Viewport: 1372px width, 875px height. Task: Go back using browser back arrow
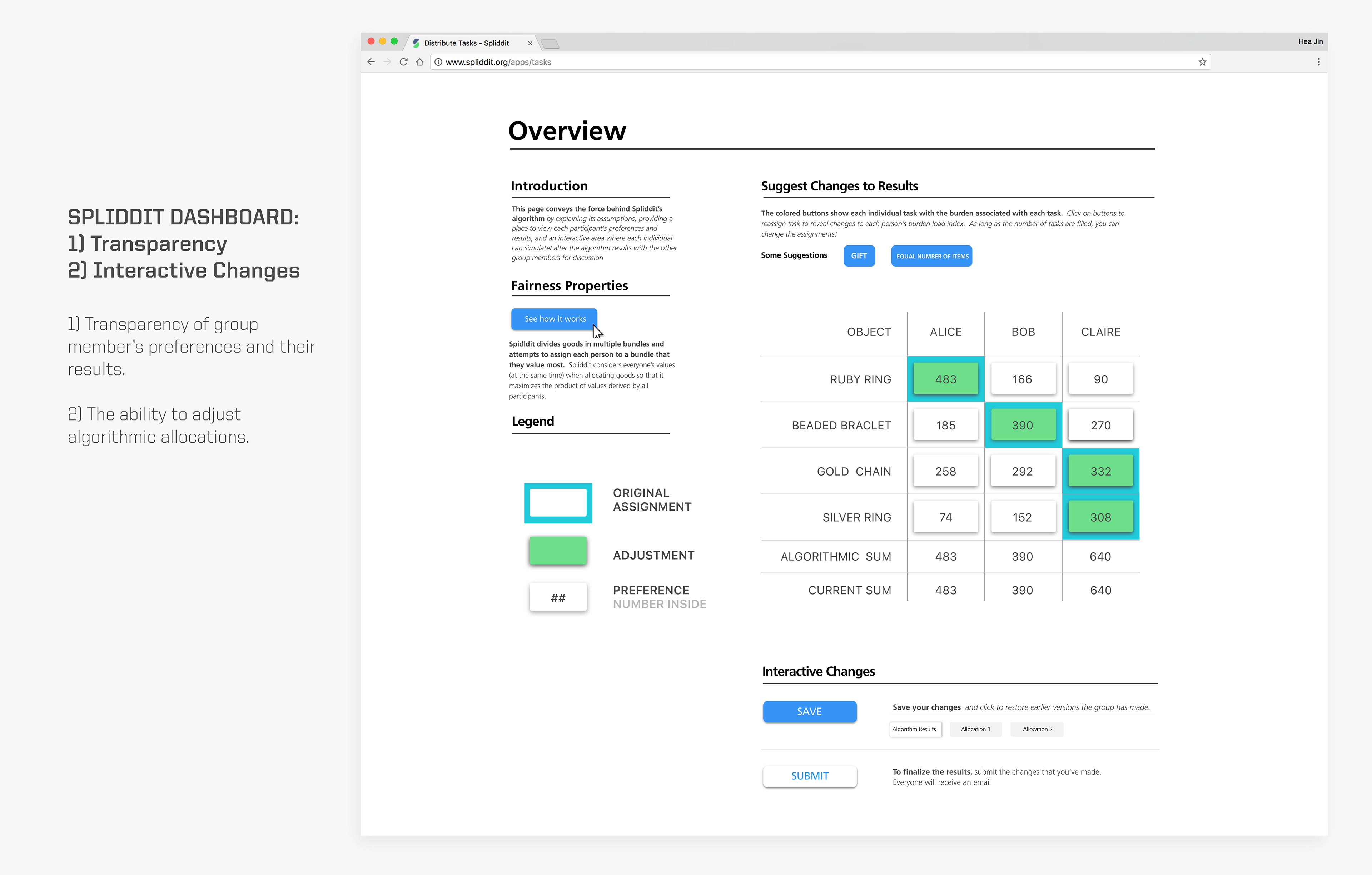tap(371, 62)
